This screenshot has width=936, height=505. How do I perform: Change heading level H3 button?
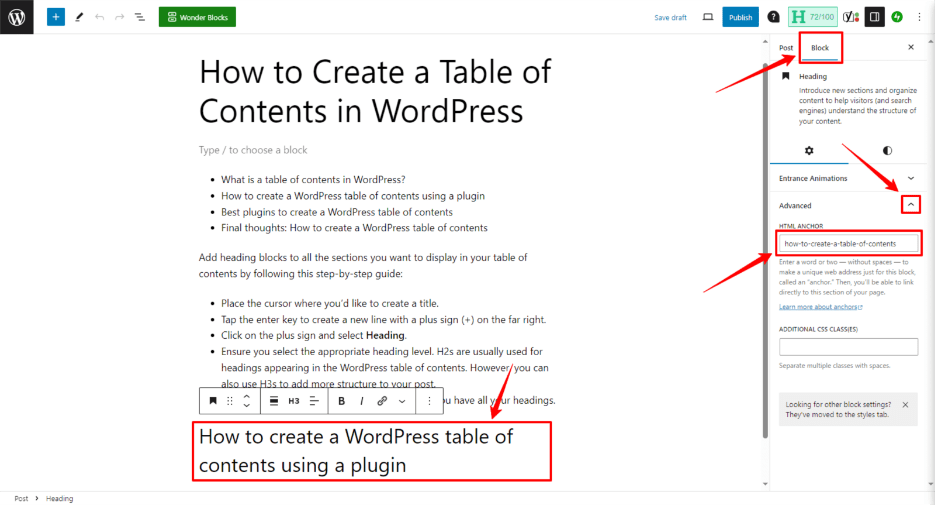(x=294, y=401)
